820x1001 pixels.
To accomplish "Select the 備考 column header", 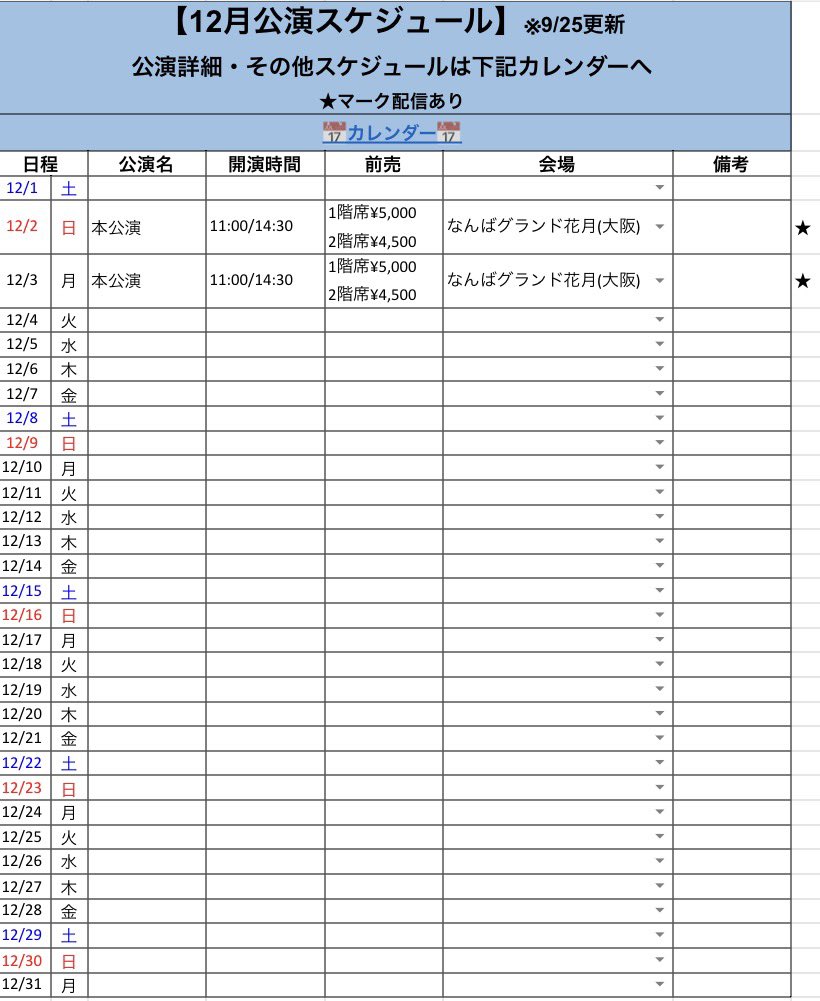I will (732, 164).
